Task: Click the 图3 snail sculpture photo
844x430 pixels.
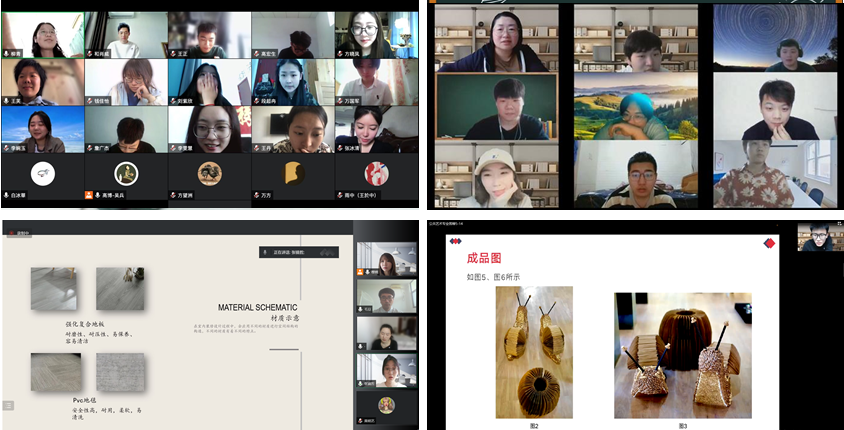Action: [x=683, y=355]
